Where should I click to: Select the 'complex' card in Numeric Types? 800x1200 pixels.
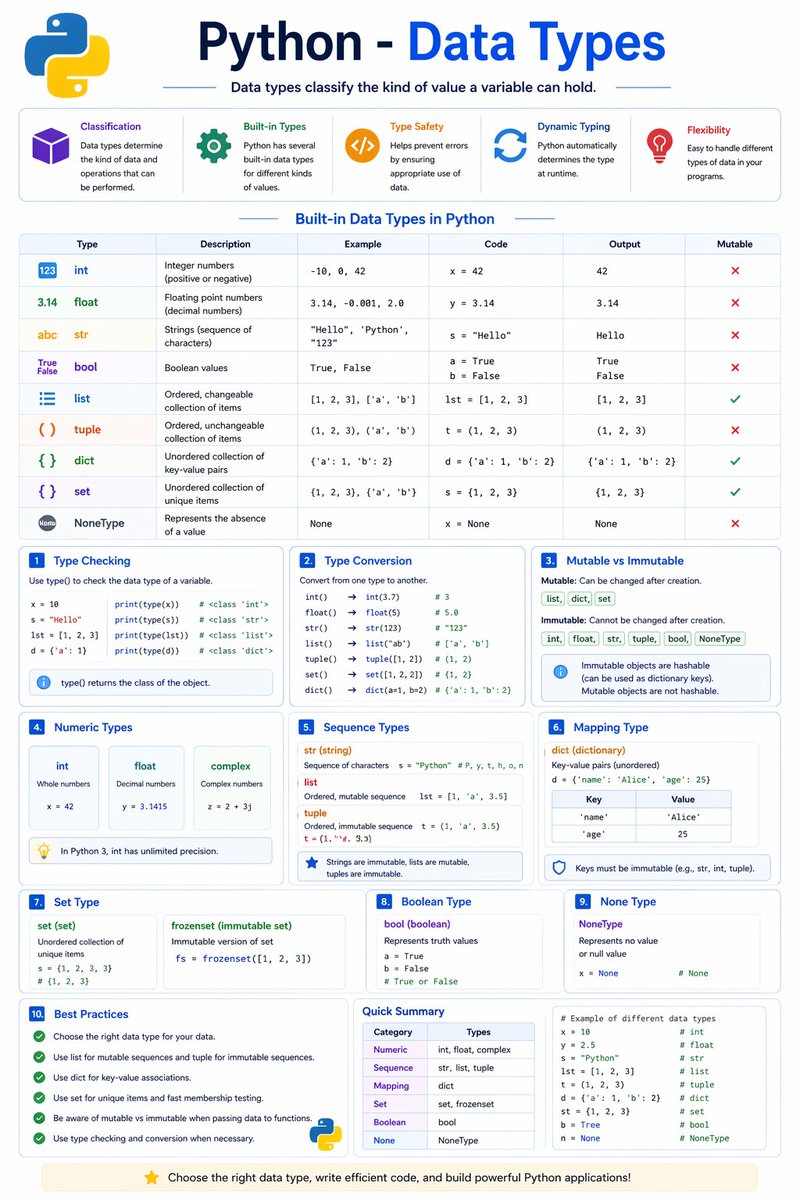pyautogui.click(x=231, y=787)
